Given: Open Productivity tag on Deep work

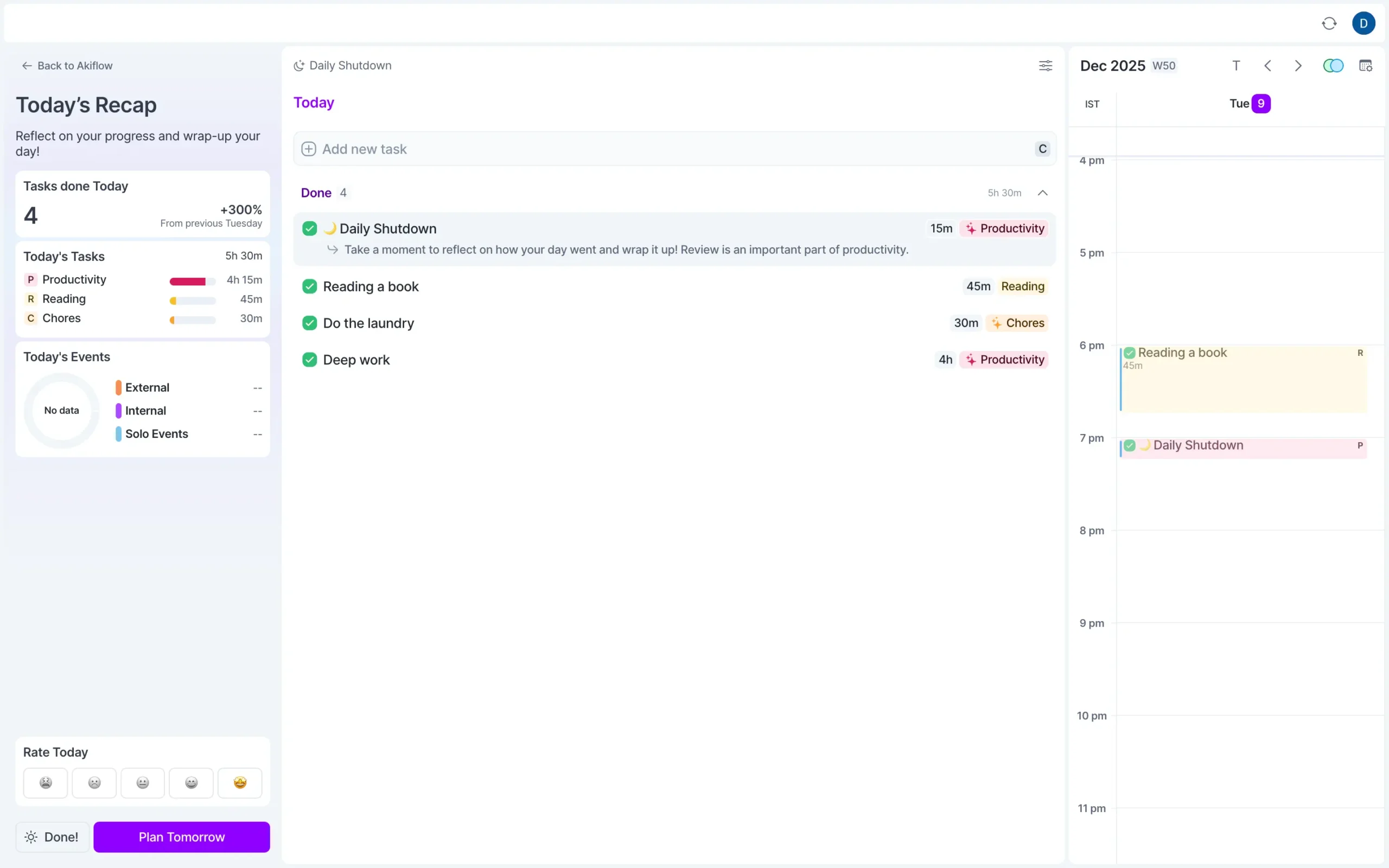Looking at the screenshot, I should pos(1004,360).
